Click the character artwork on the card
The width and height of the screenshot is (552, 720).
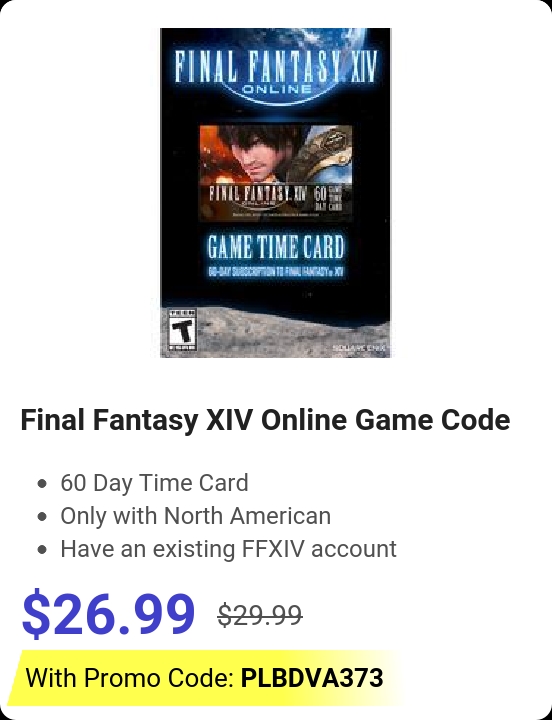(276, 155)
